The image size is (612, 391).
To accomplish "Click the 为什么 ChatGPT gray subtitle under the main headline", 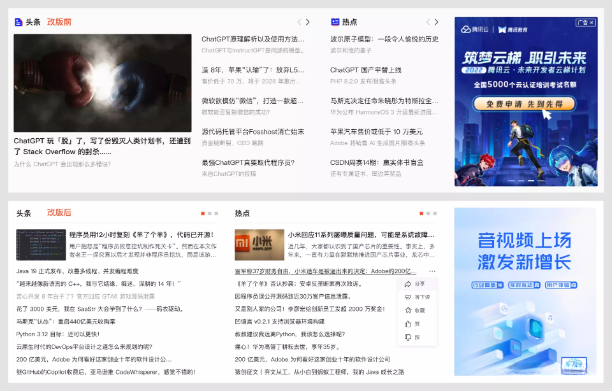I will coord(62,164).
